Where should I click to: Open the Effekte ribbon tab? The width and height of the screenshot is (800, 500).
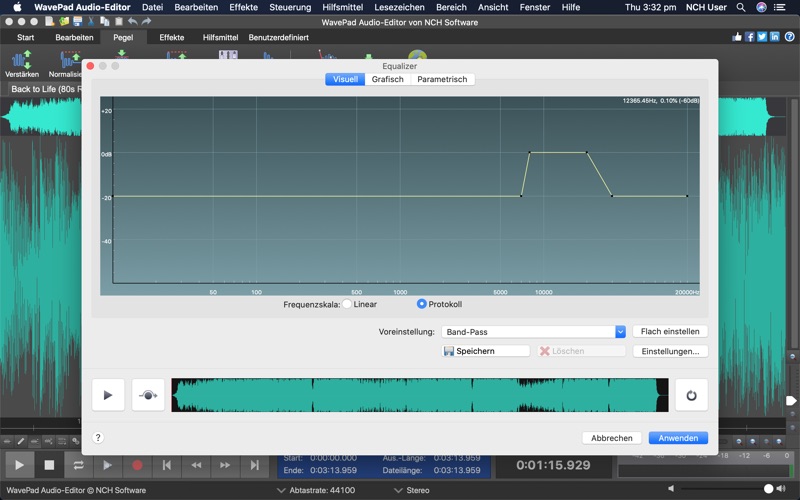click(x=171, y=37)
